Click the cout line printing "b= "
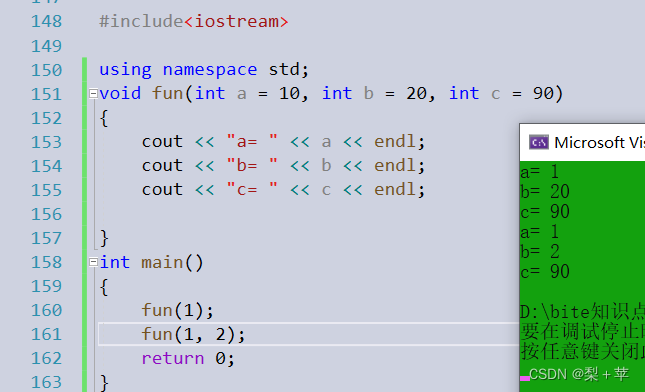Image resolution: width=645 pixels, height=392 pixels. pos(283,166)
